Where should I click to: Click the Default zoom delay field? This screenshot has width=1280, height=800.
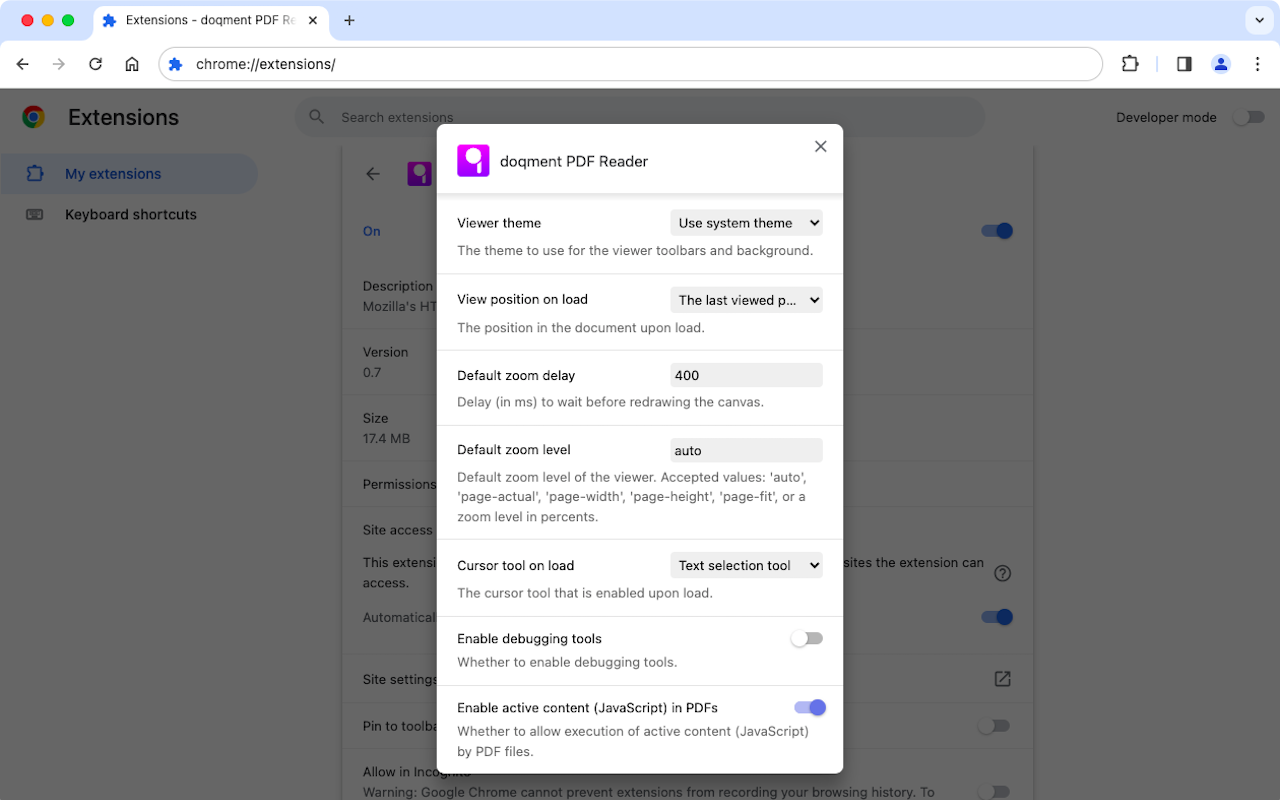pos(746,376)
